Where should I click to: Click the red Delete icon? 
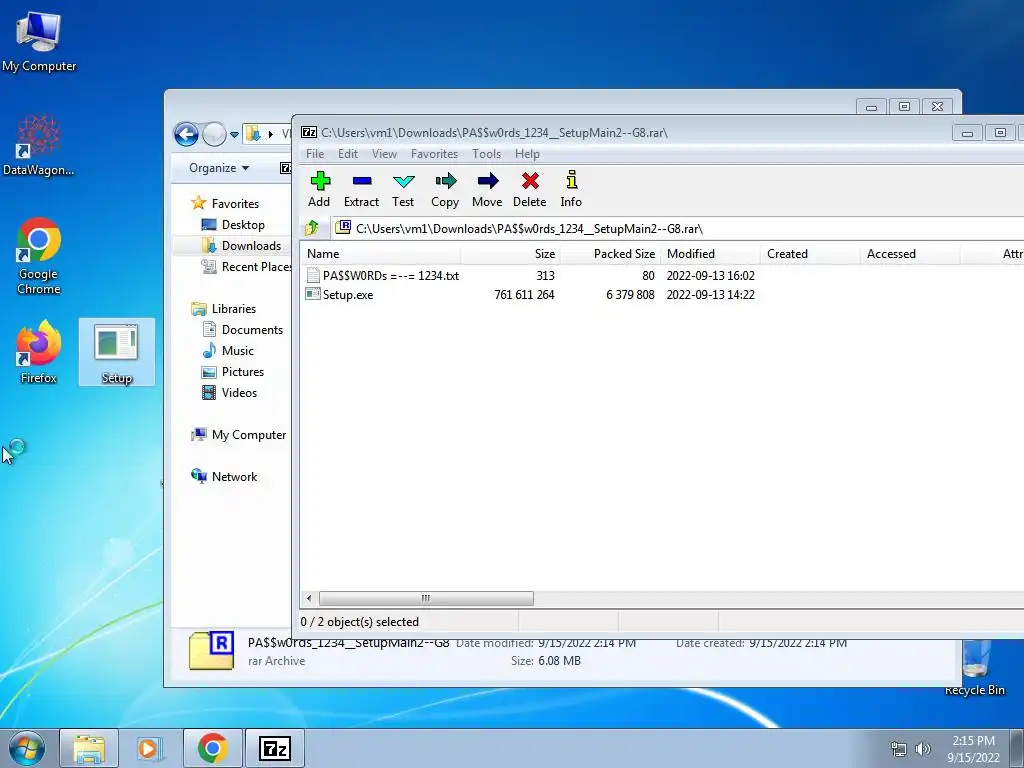(530, 189)
